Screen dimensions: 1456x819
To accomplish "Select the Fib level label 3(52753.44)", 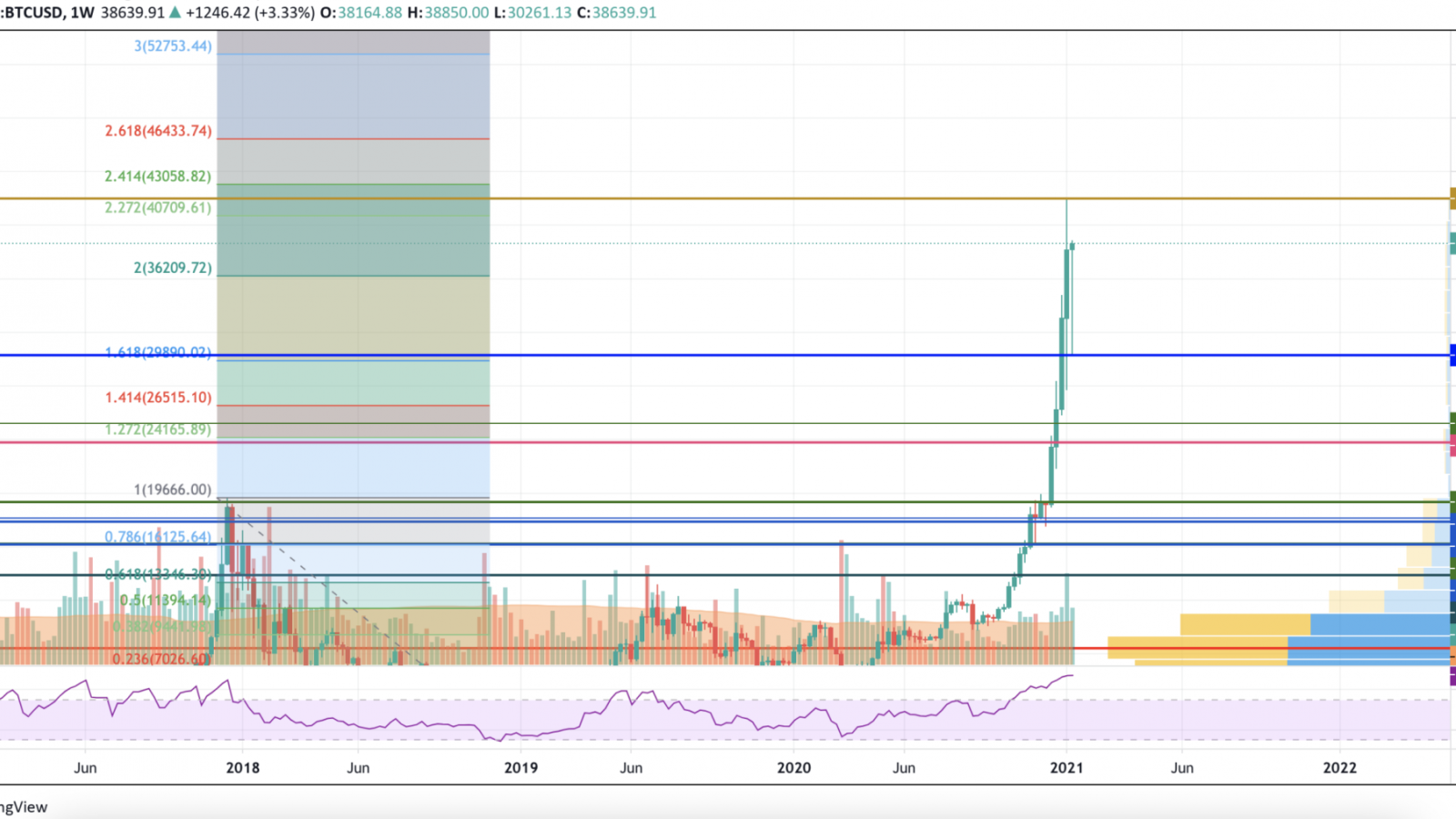I will point(173,45).
